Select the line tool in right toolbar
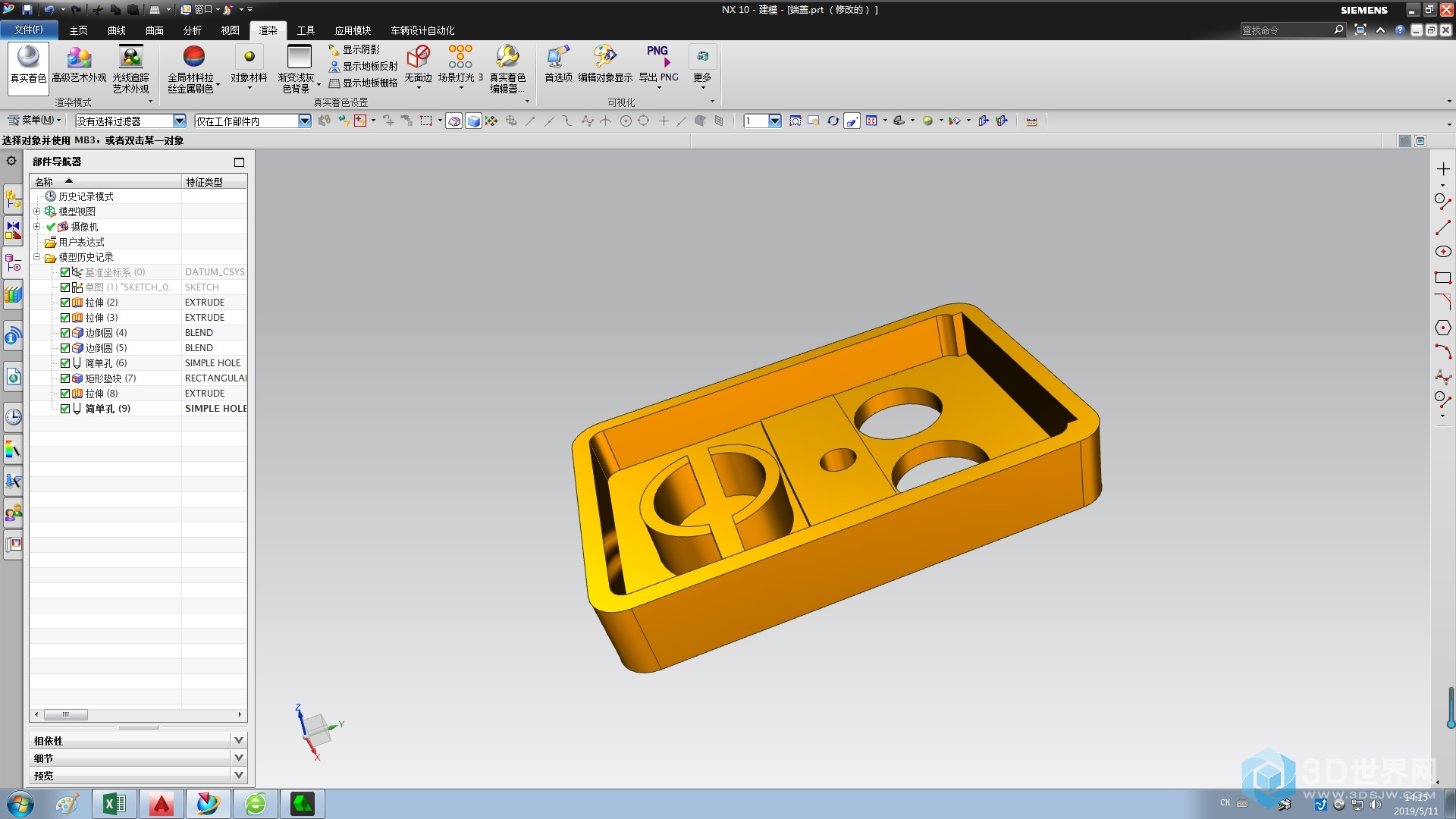Viewport: 1456px width, 819px height. coord(1442,227)
